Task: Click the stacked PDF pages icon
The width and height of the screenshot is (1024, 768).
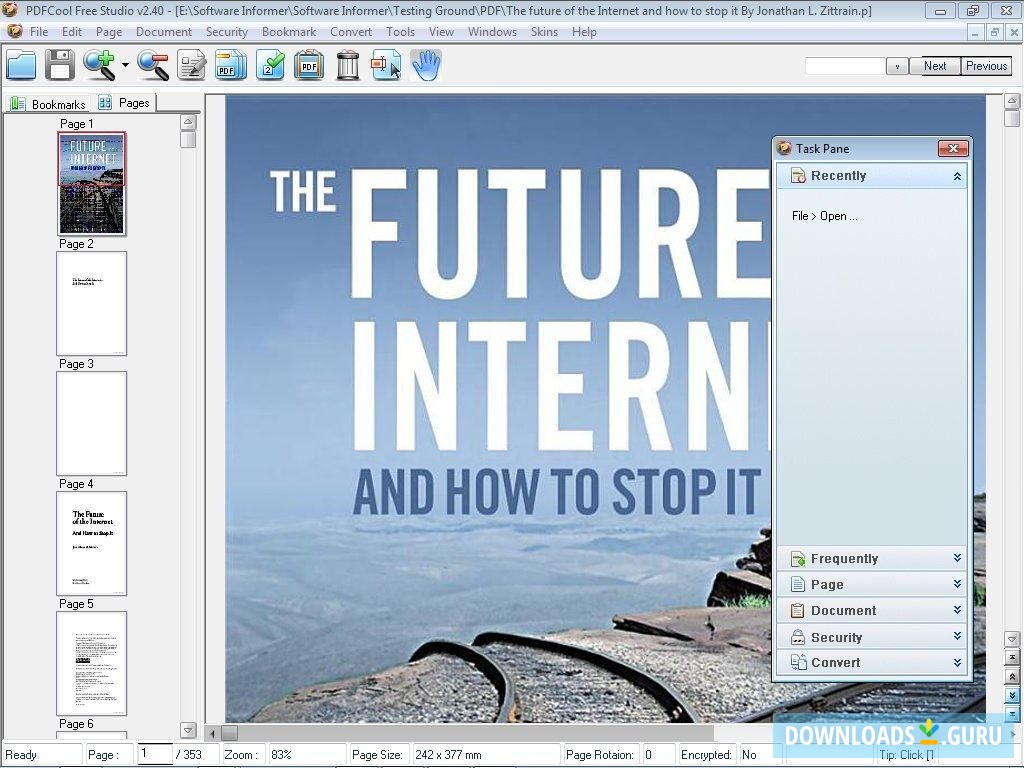Action: point(231,65)
